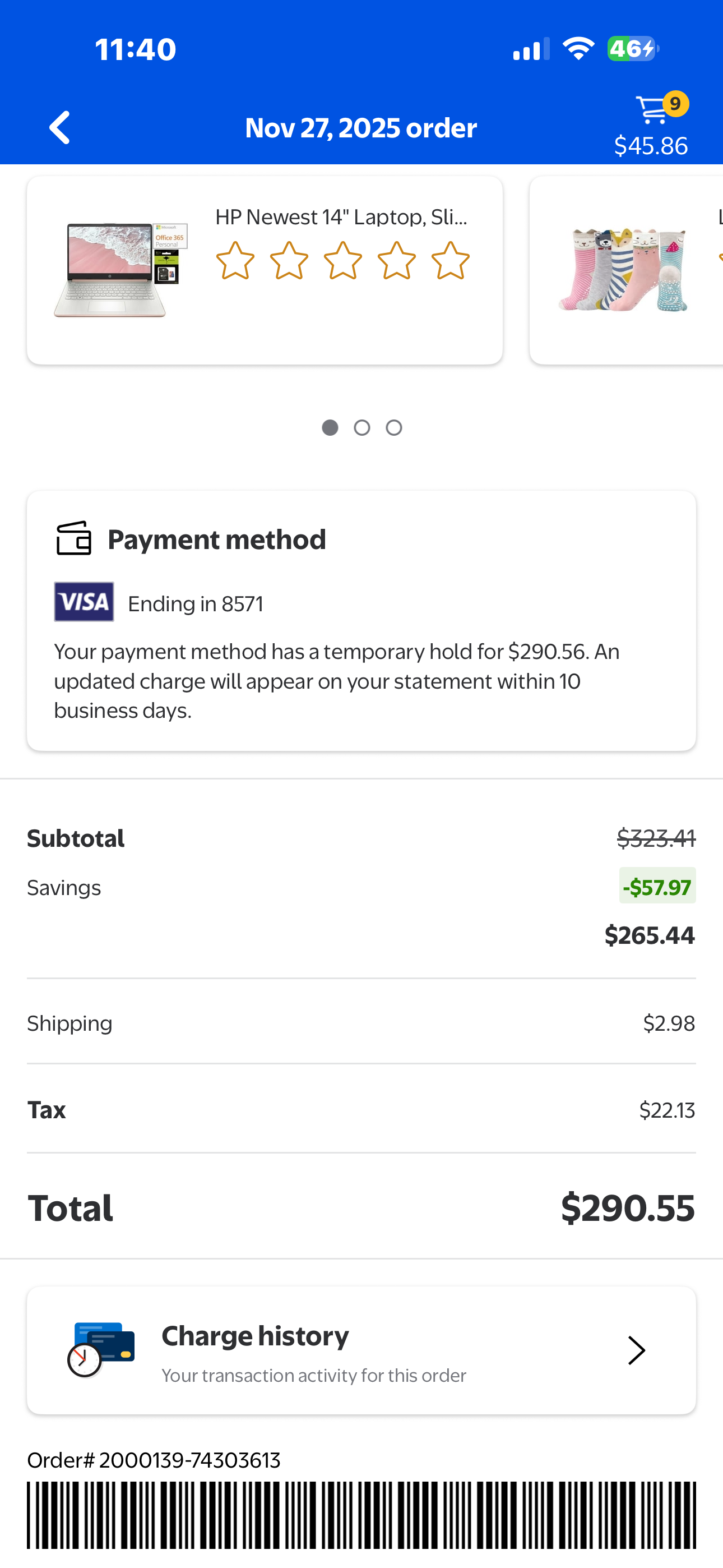Expand Charge history with the chevron arrow
This screenshot has height=1568, width=723.
(x=636, y=1350)
